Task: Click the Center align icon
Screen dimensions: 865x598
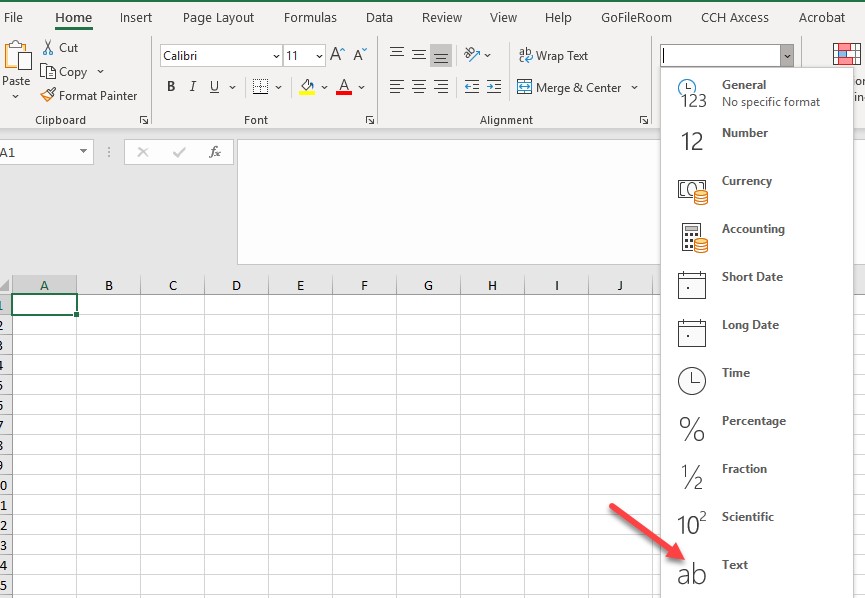Action: pos(419,87)
